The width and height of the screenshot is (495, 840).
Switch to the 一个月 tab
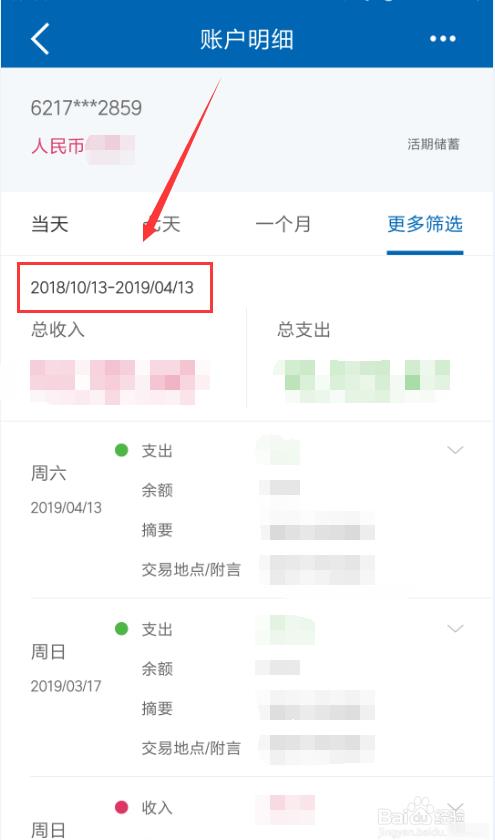click(x=283, y=224)
